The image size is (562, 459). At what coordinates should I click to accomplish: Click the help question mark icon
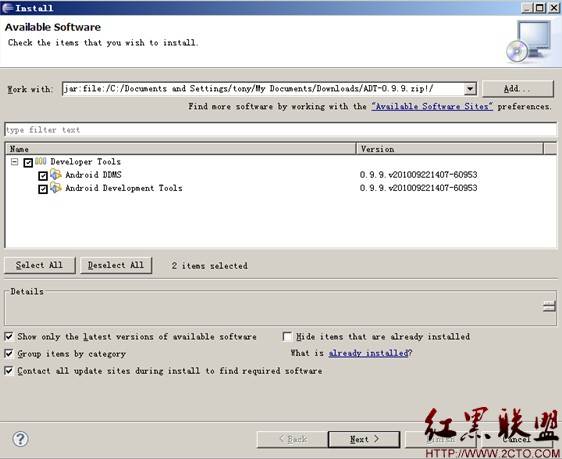click(20, 439)
